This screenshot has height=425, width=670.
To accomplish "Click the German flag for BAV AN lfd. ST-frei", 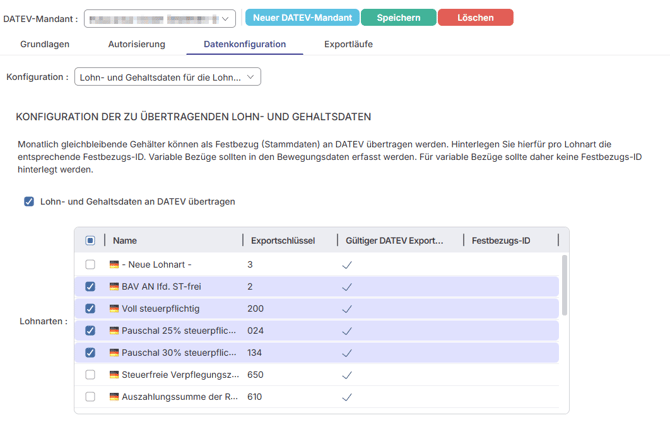I will tap(114, 286).
